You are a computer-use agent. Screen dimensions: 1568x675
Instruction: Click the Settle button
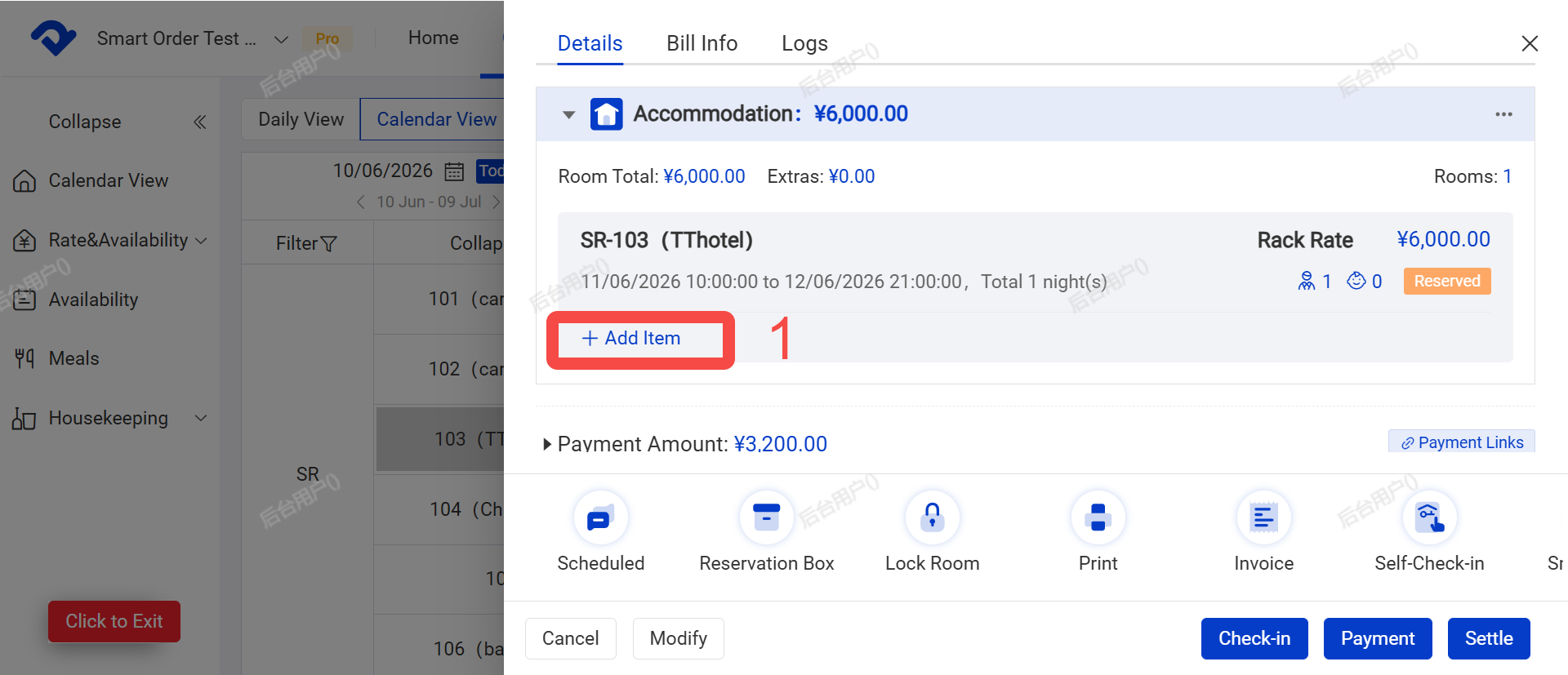[1488, 638]
